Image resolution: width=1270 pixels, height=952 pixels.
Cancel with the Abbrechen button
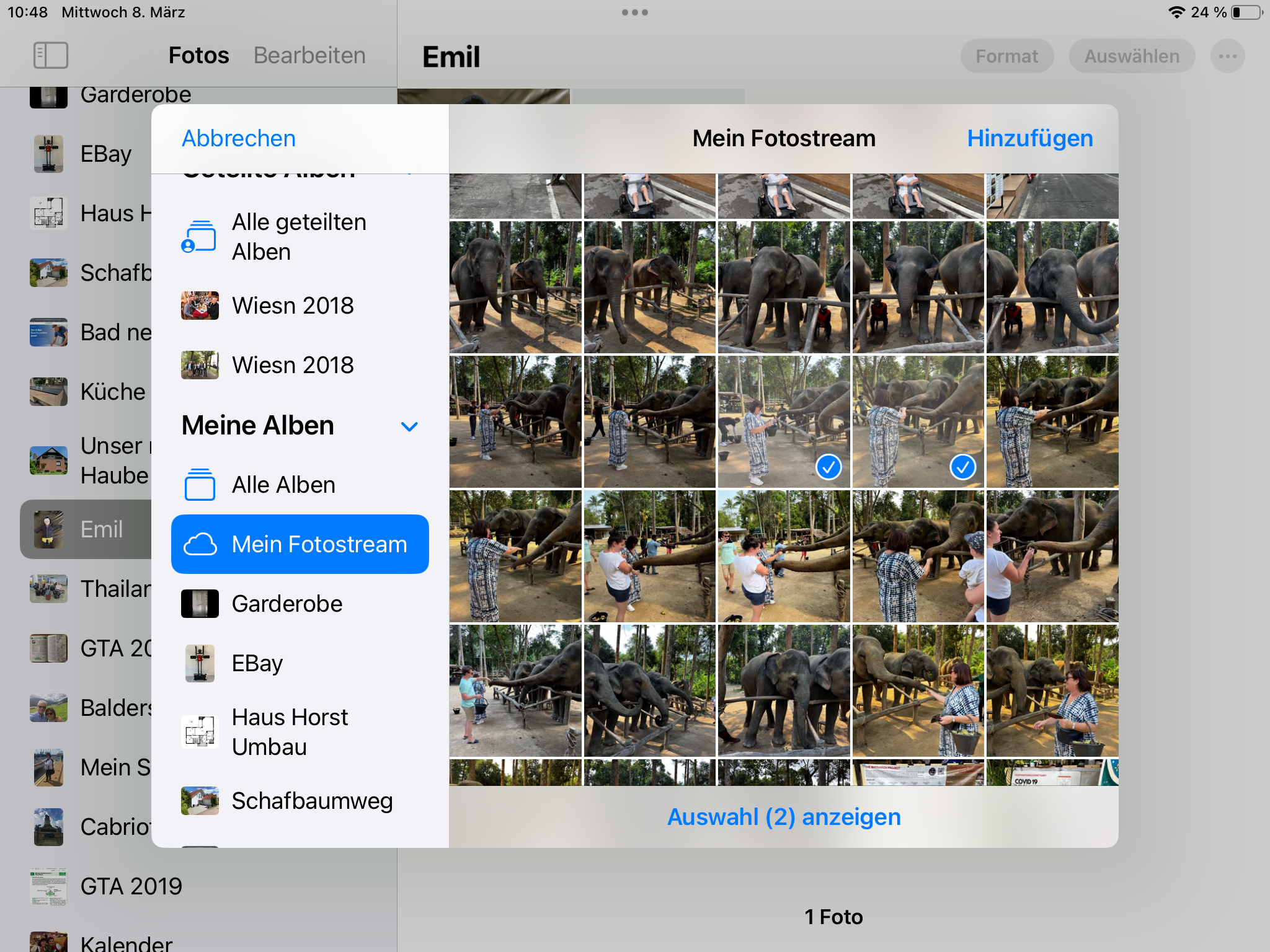239,138
